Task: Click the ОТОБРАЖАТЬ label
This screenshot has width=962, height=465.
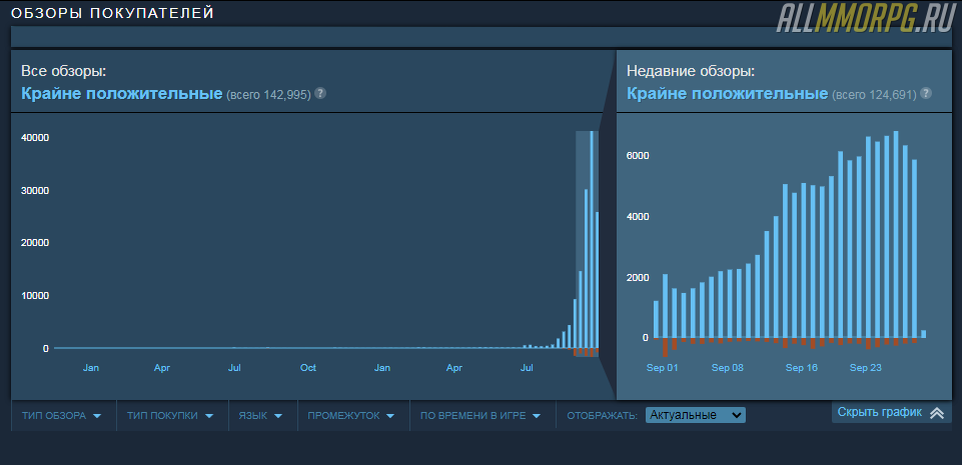Action: pos(602,416)
